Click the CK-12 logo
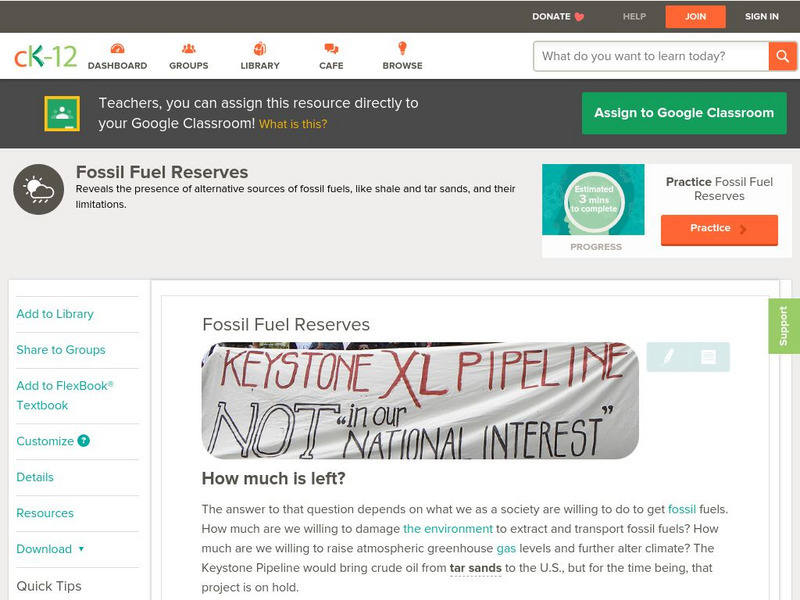Image resolution: width=800 pixels, height=600 pixels. [45, 56]
